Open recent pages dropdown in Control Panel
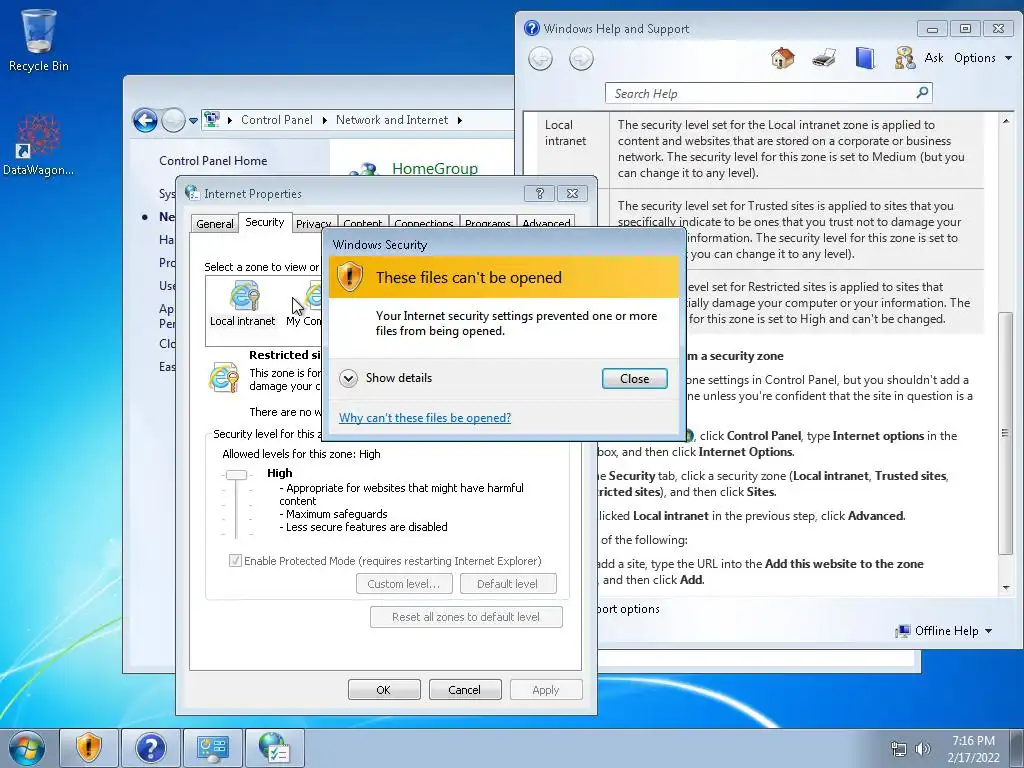Image resolution: width=1024 pixels, height=768 pixels. [x=193, y=121]
